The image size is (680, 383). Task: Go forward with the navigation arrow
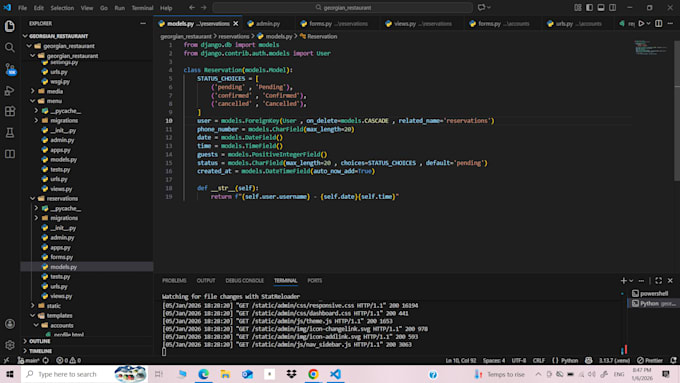coord(203,7)
